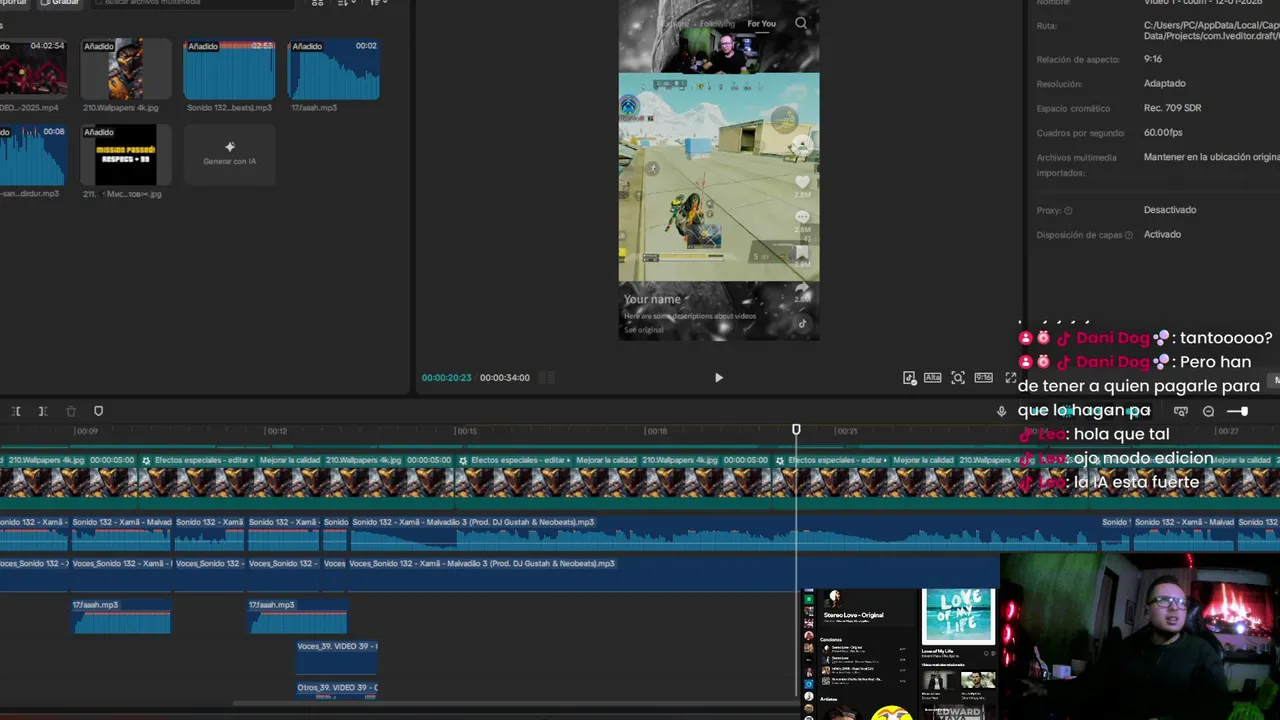This screenshot has height=720, width=1280.
Task: Click the 'Activado' layer arrangement value
Action: [1162, 235]
